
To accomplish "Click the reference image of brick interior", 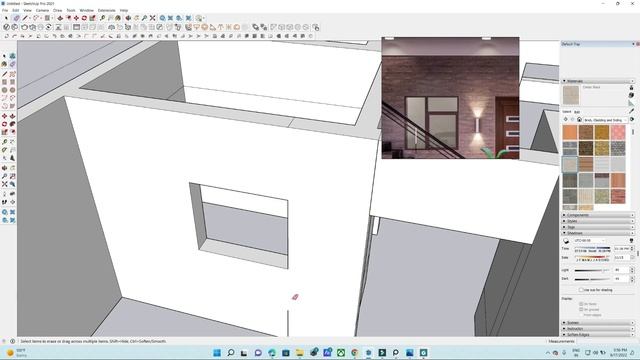I will 450,98.
